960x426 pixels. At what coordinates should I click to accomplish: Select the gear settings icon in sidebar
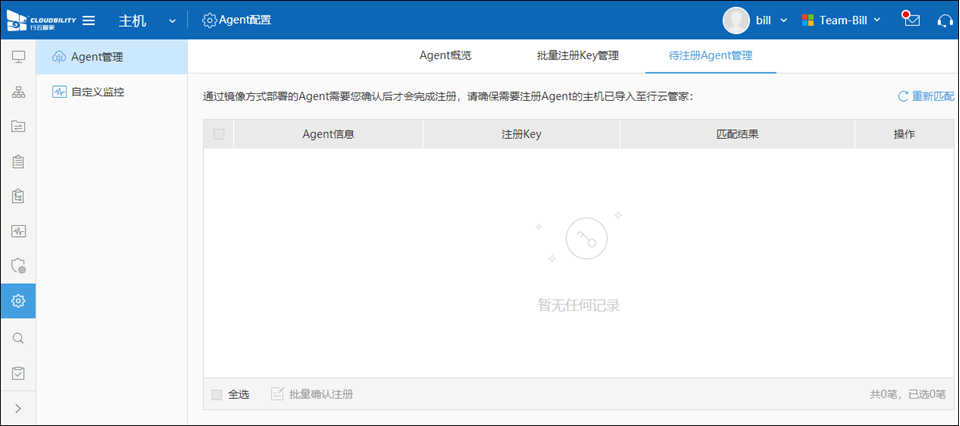[x=18, y=301]
